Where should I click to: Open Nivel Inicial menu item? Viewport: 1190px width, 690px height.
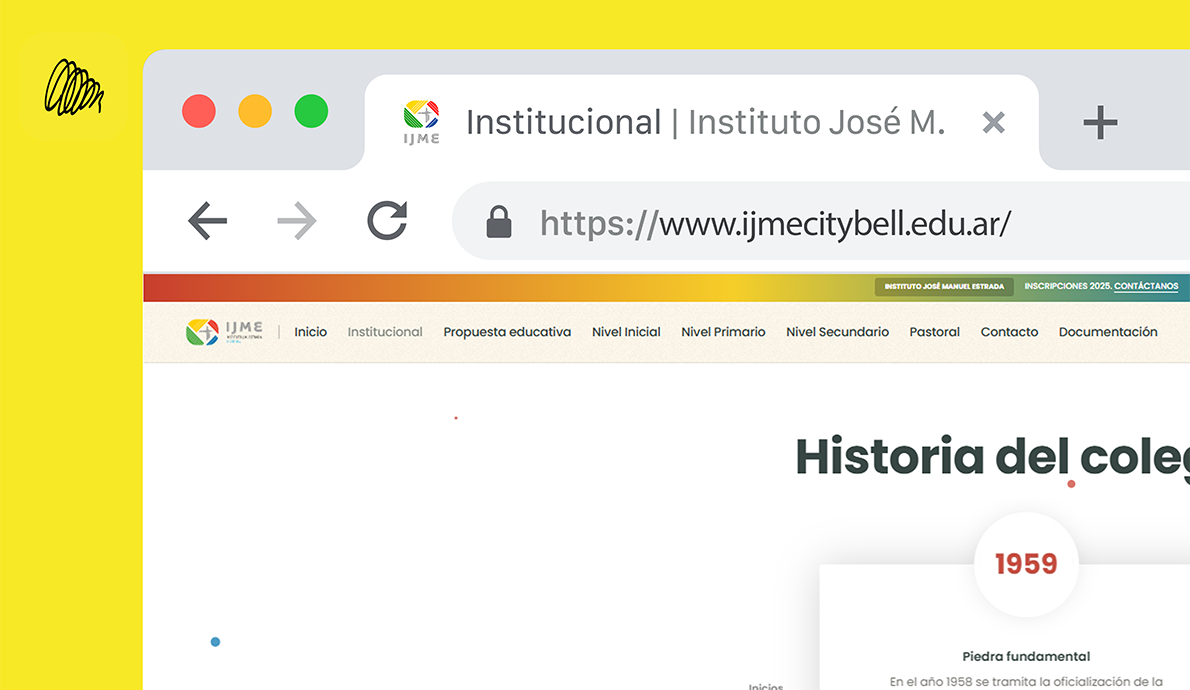pyautogui.click(x=626, y=332)
